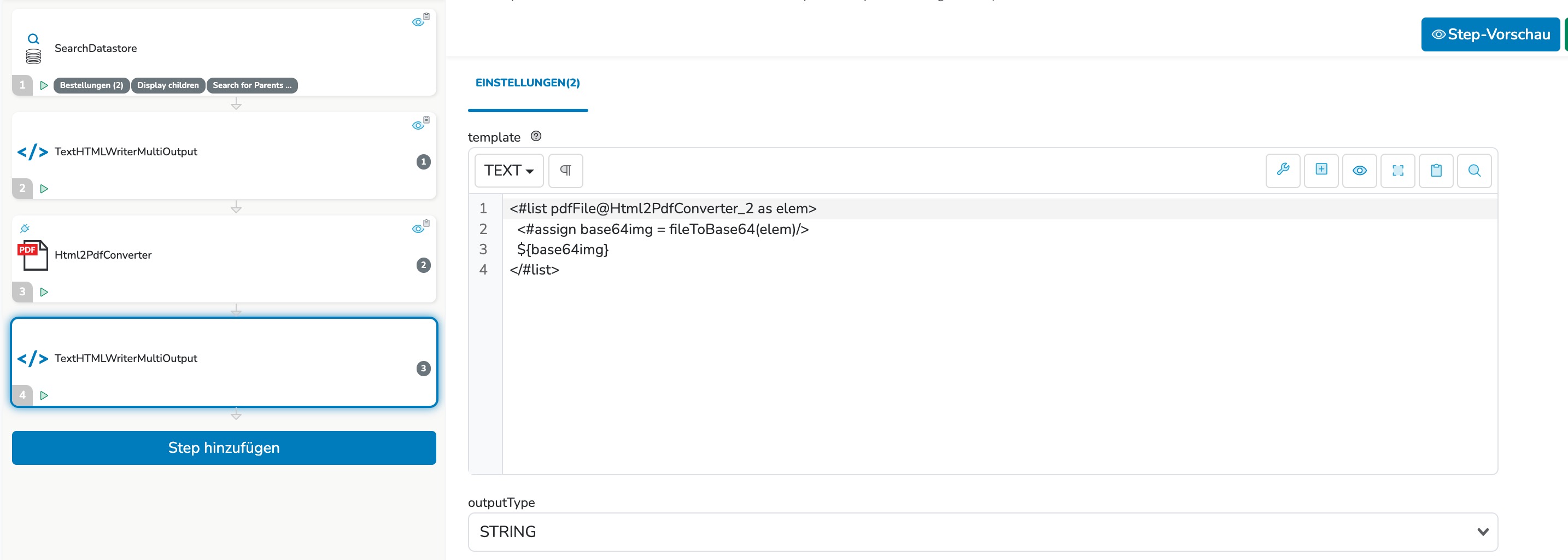Run the SearchDatastore step play arrow
Image resolution: width=1568 pixels, height=560 pixels.
[x=44, y=85]
